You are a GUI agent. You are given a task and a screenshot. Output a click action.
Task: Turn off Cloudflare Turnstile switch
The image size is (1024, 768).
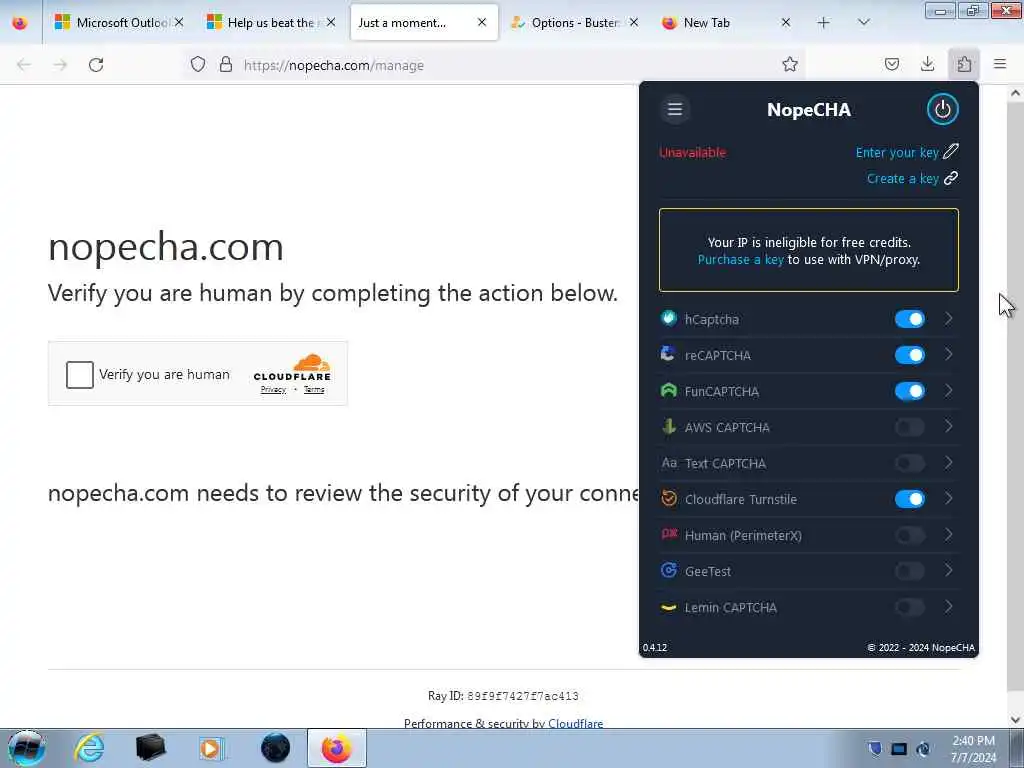(x=910, y=499)
